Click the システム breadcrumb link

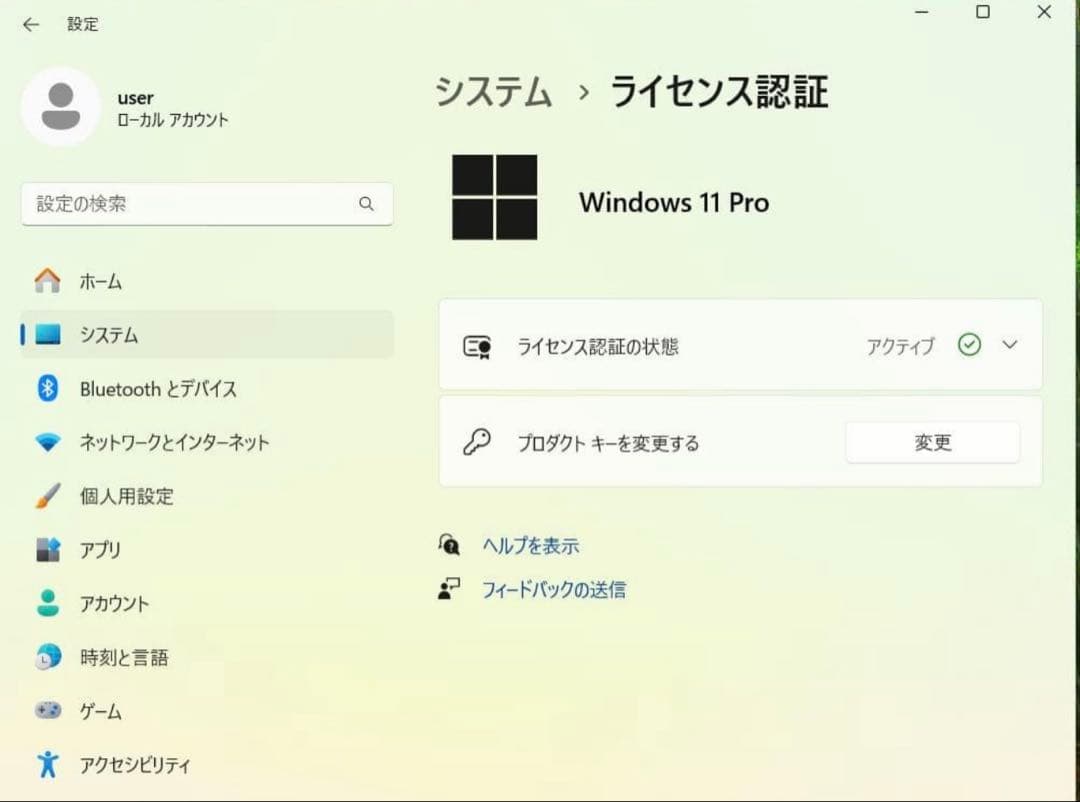492,92
